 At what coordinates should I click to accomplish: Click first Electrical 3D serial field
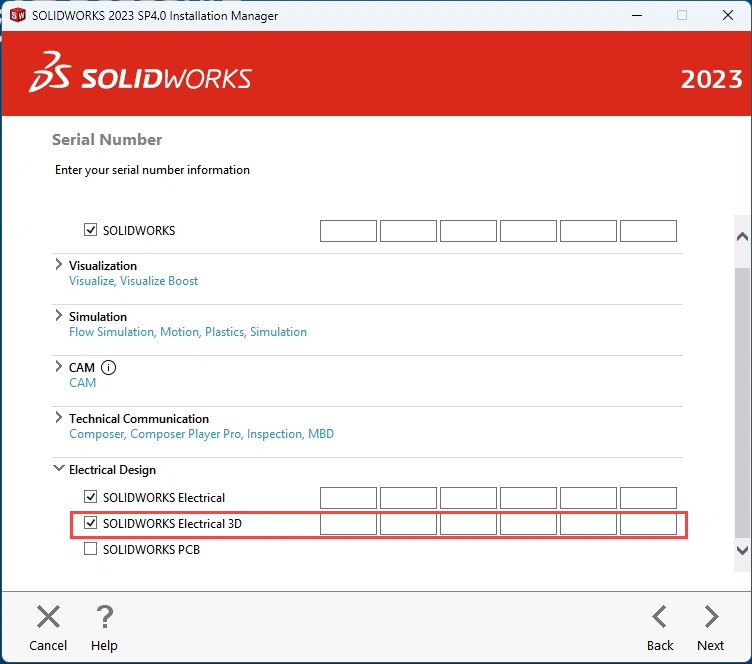(348, 524)
